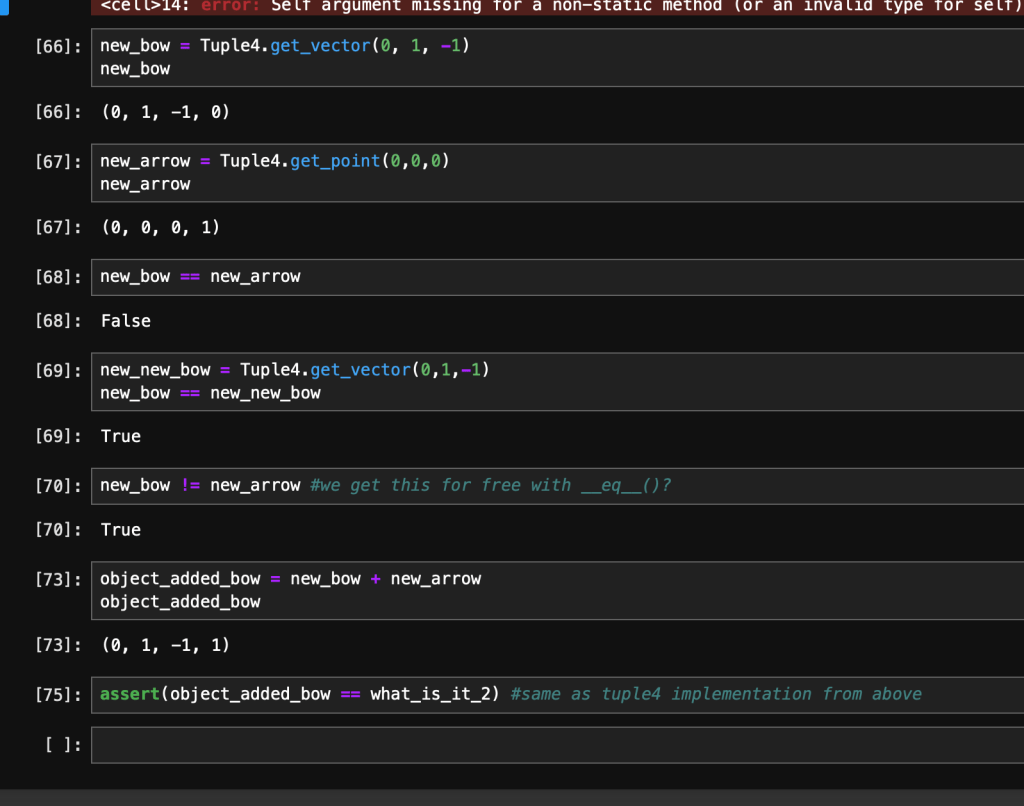This screenshot has height=806, width=1024.
Task: Click the True output of cell 70
Action: (121, 530)
